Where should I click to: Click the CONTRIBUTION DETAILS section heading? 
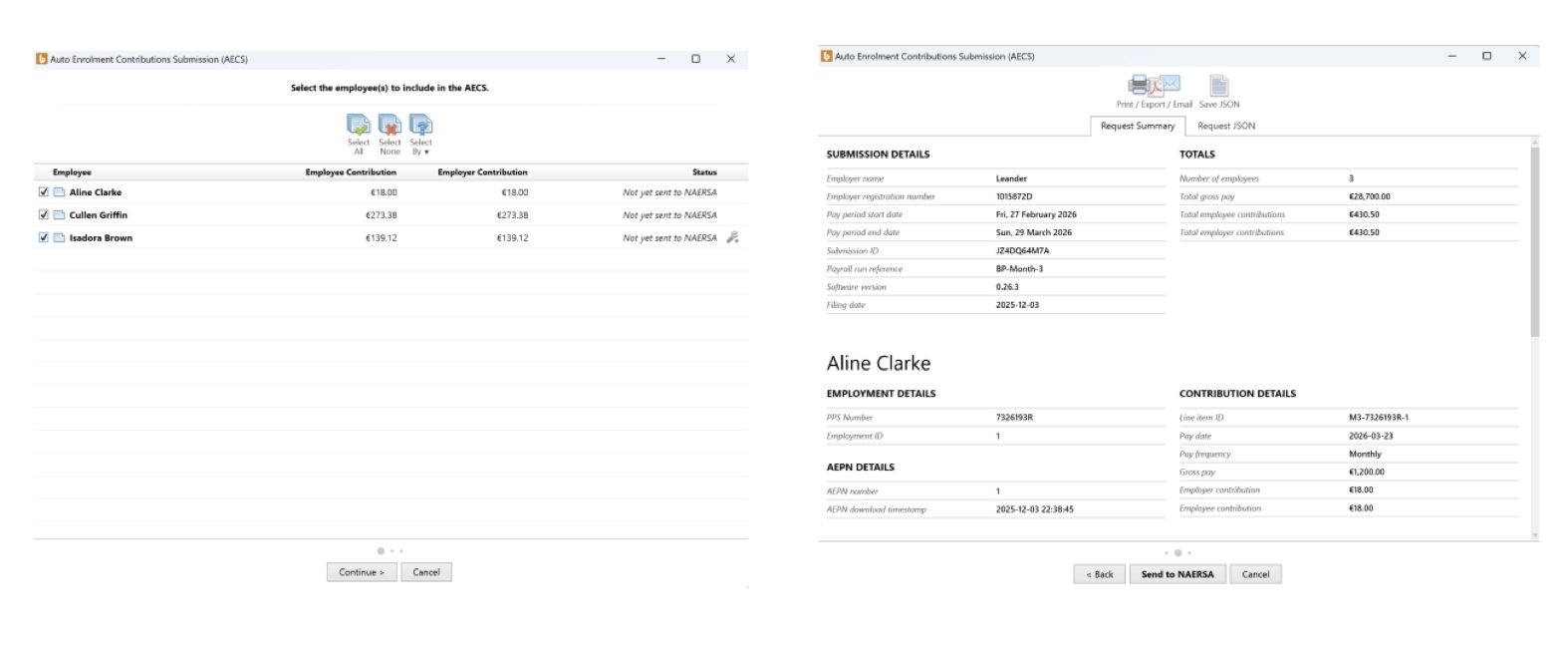(x=1237, y=394)
